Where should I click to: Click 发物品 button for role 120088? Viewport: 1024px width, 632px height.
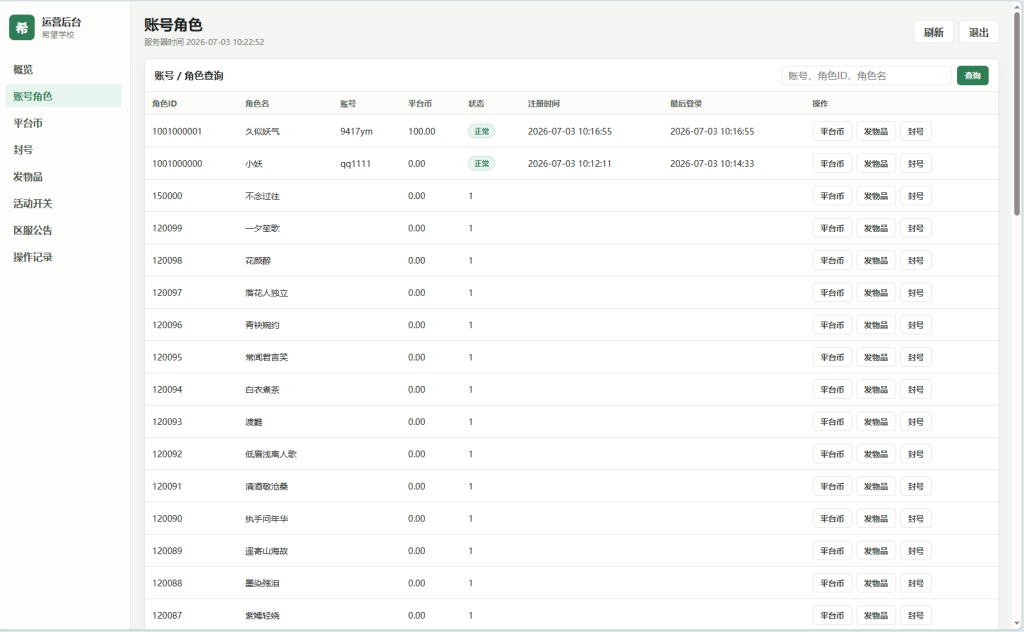click(876, 583)
